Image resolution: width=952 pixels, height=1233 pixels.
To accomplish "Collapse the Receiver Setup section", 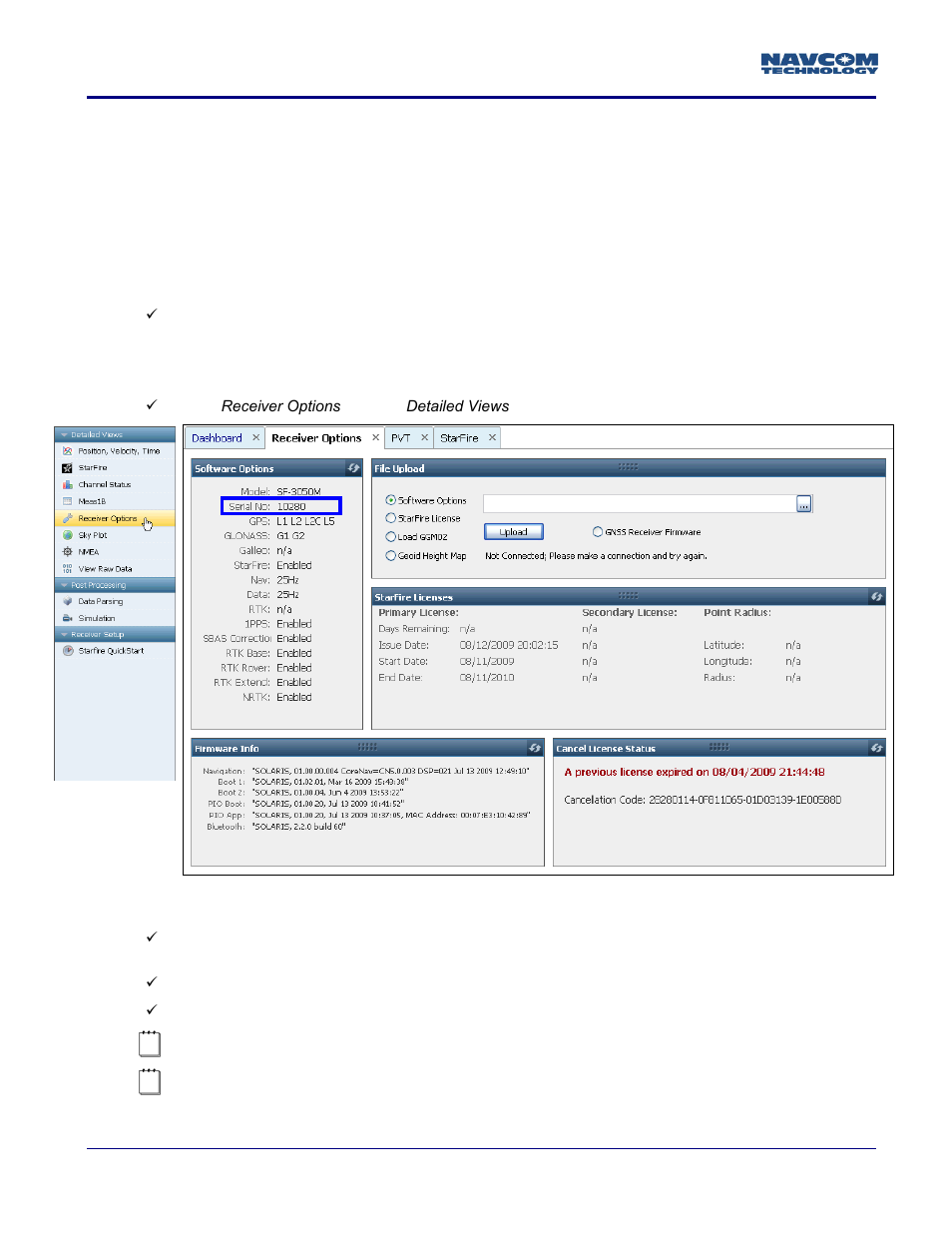I will pyautogui.click(x=65, y=635).
